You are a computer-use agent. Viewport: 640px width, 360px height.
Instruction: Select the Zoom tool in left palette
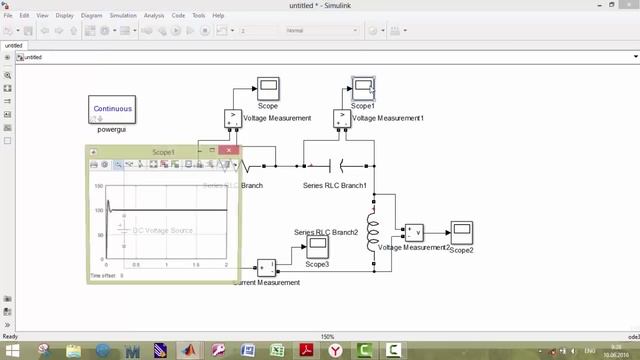tap(7, 76)
